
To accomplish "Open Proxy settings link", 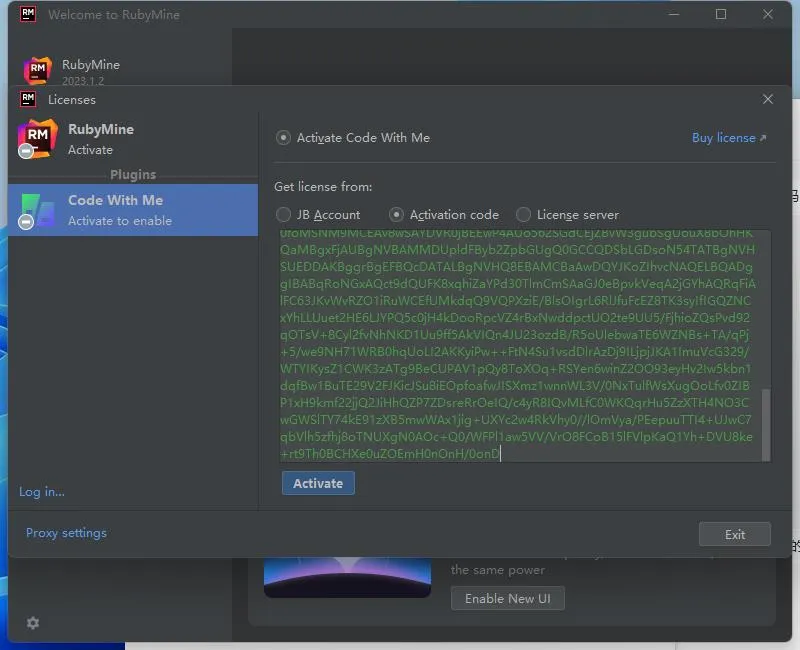I will coord(66,533).
